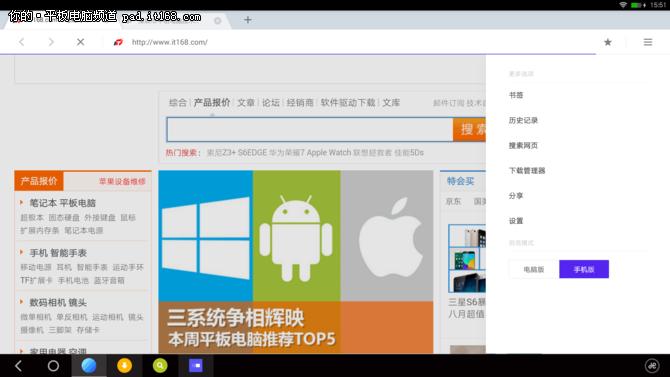Choose 分享 (Share) in the menu
The height and width of the screenshot is (377, 670).
(x=516, y=196)
